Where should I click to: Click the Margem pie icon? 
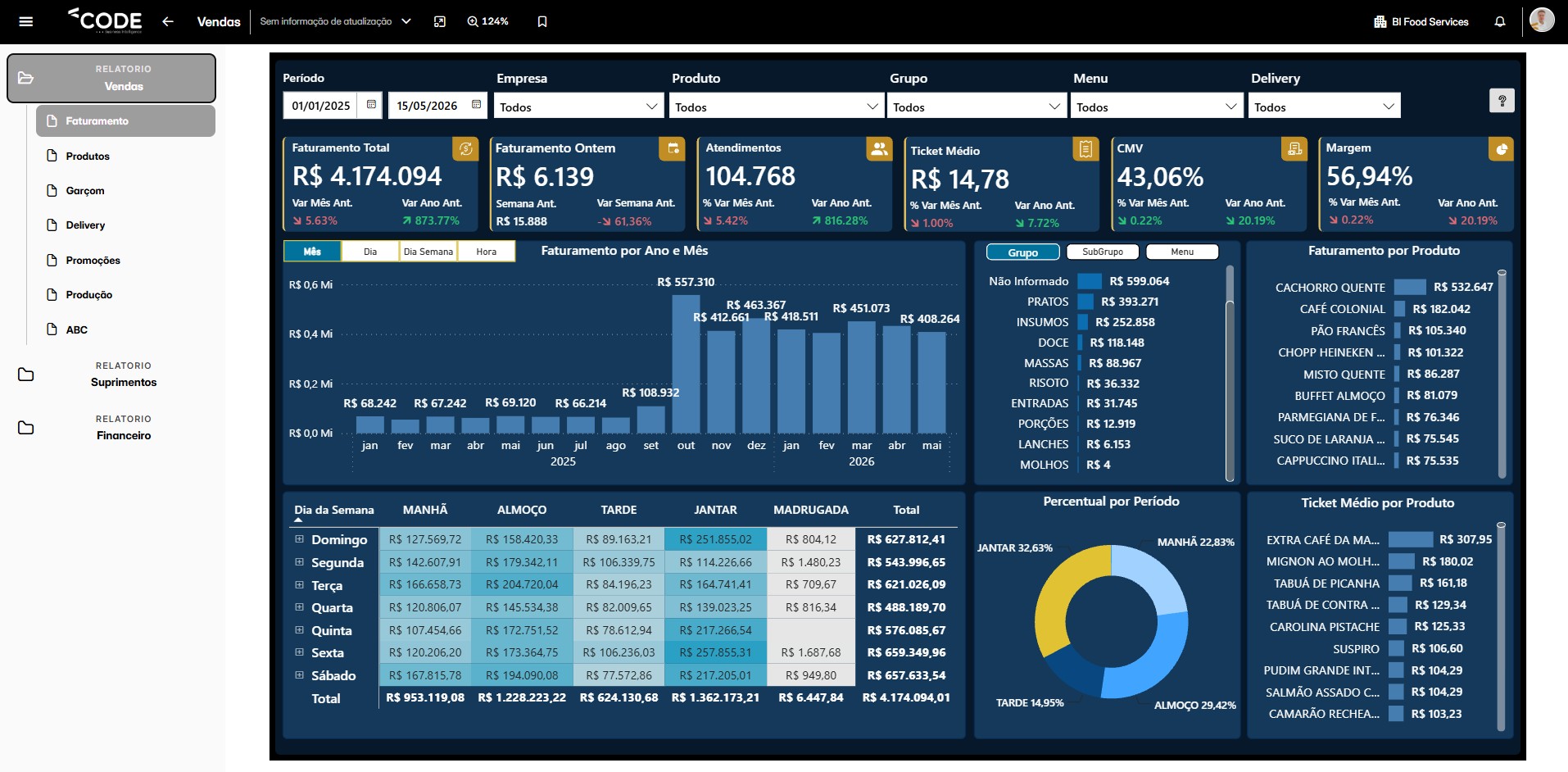(x=1502, y=148)
